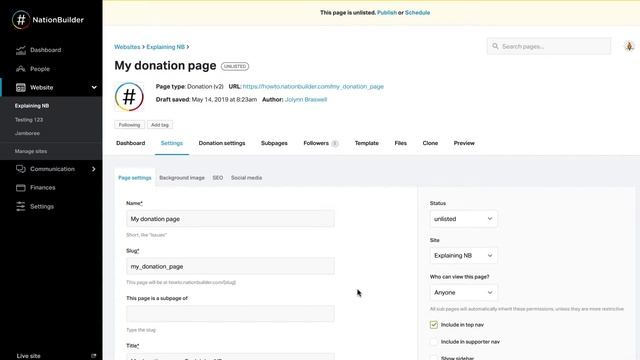The height and width of the screenshot is (360, 640).
Task: Click the NationBuilder logo icon
Action: coord(21,20)
